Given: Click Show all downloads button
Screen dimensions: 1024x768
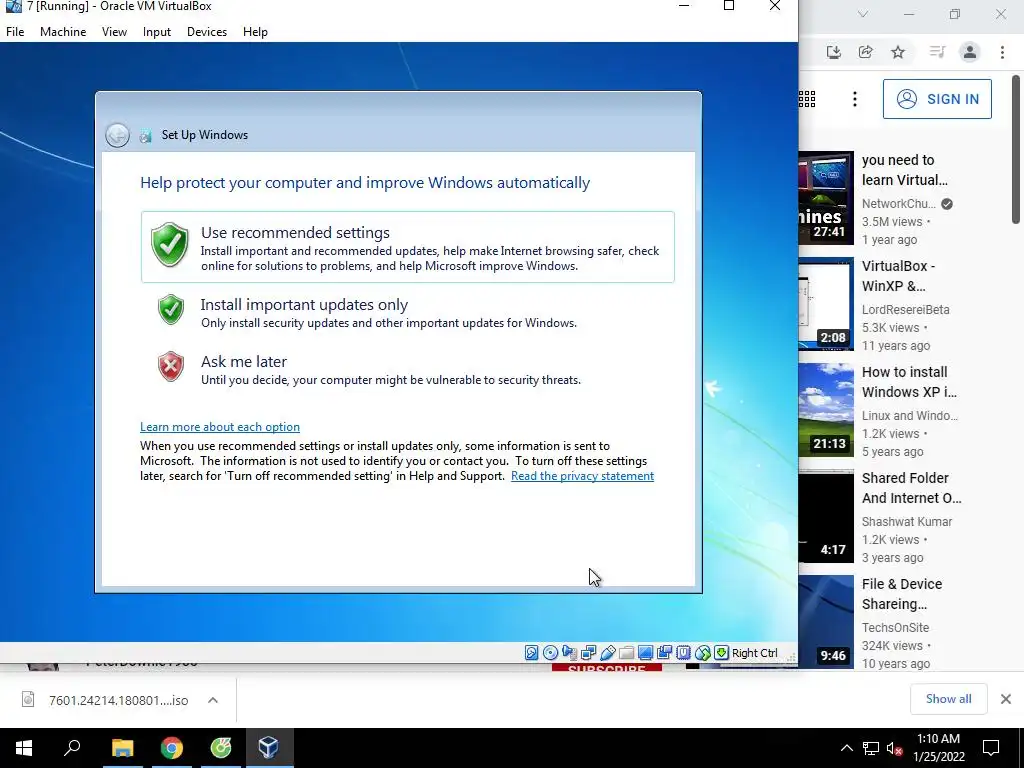Looking at the screenshot, I should click(948, 699).
